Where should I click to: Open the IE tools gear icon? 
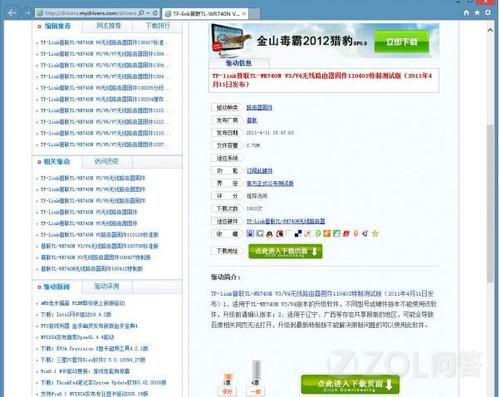click(x=488, y=13)
